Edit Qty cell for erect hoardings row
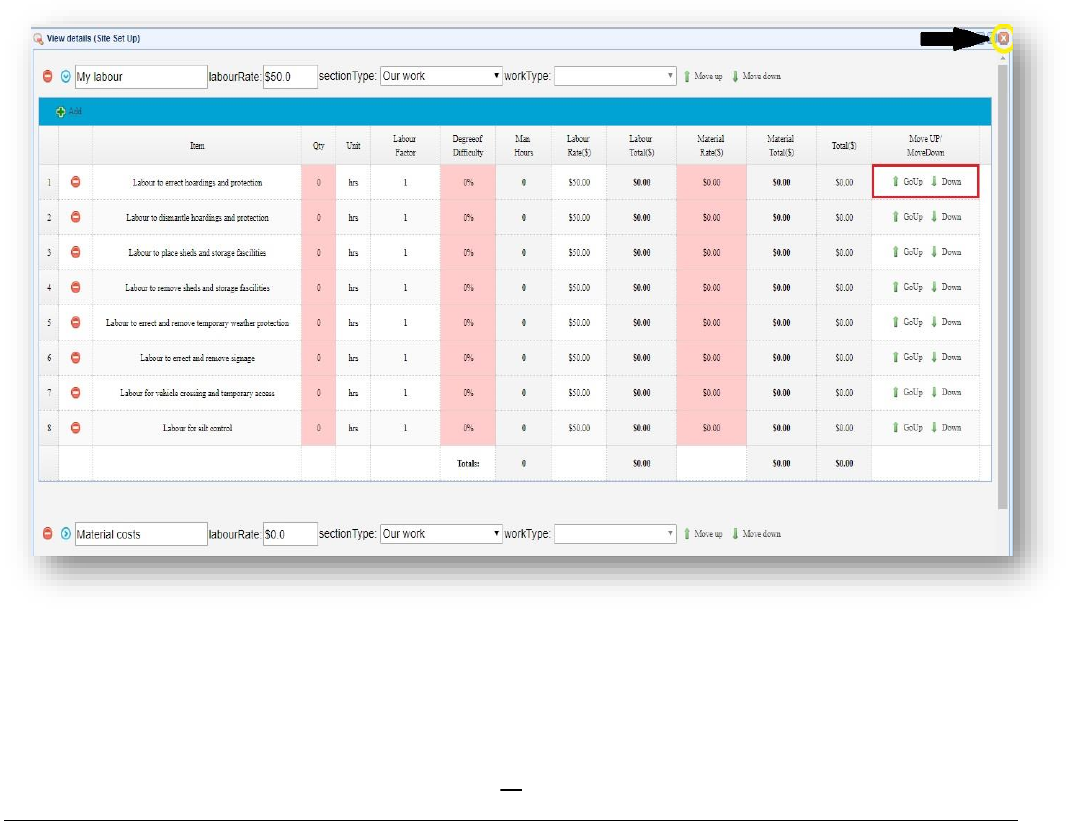1072x821 pixels. pyautogui.click(x=319, y=183)
